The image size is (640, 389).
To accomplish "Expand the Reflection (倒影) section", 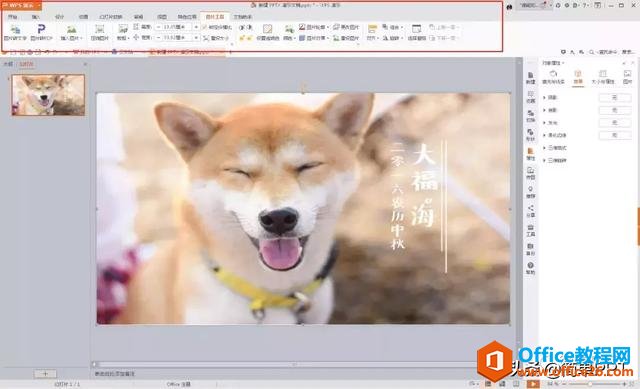I will (x=550, y=111).
